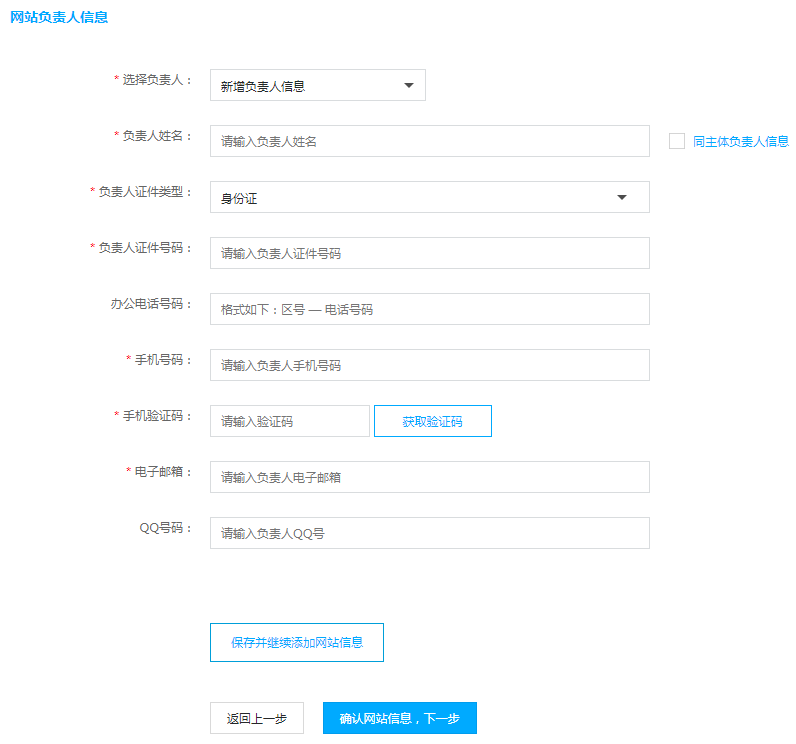796x744 pixels.
Task: Tick the 同主体负责人信息 checkbox
Action: 677,141
